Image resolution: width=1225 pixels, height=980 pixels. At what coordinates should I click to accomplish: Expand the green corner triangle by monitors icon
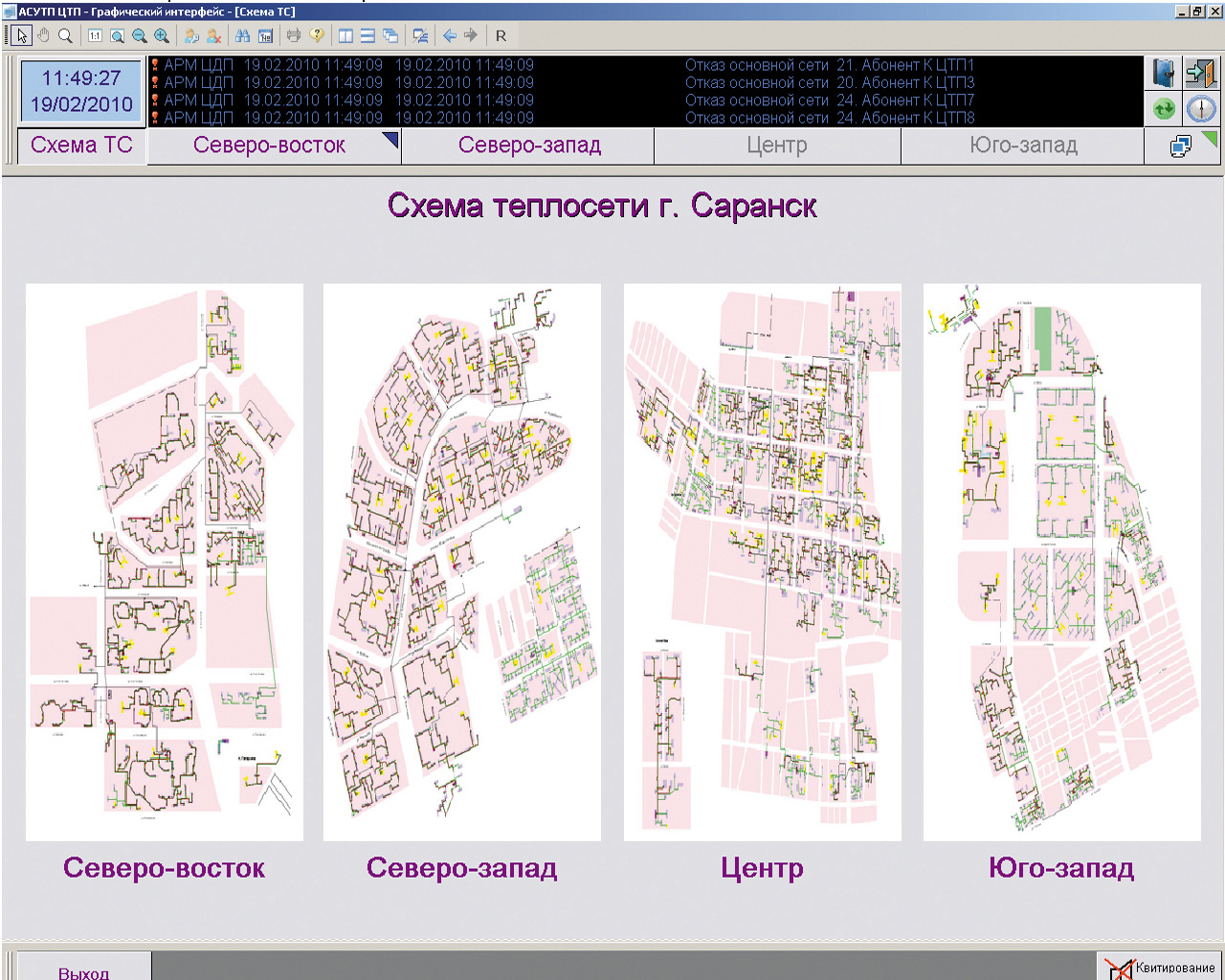tap(1211, 139)
